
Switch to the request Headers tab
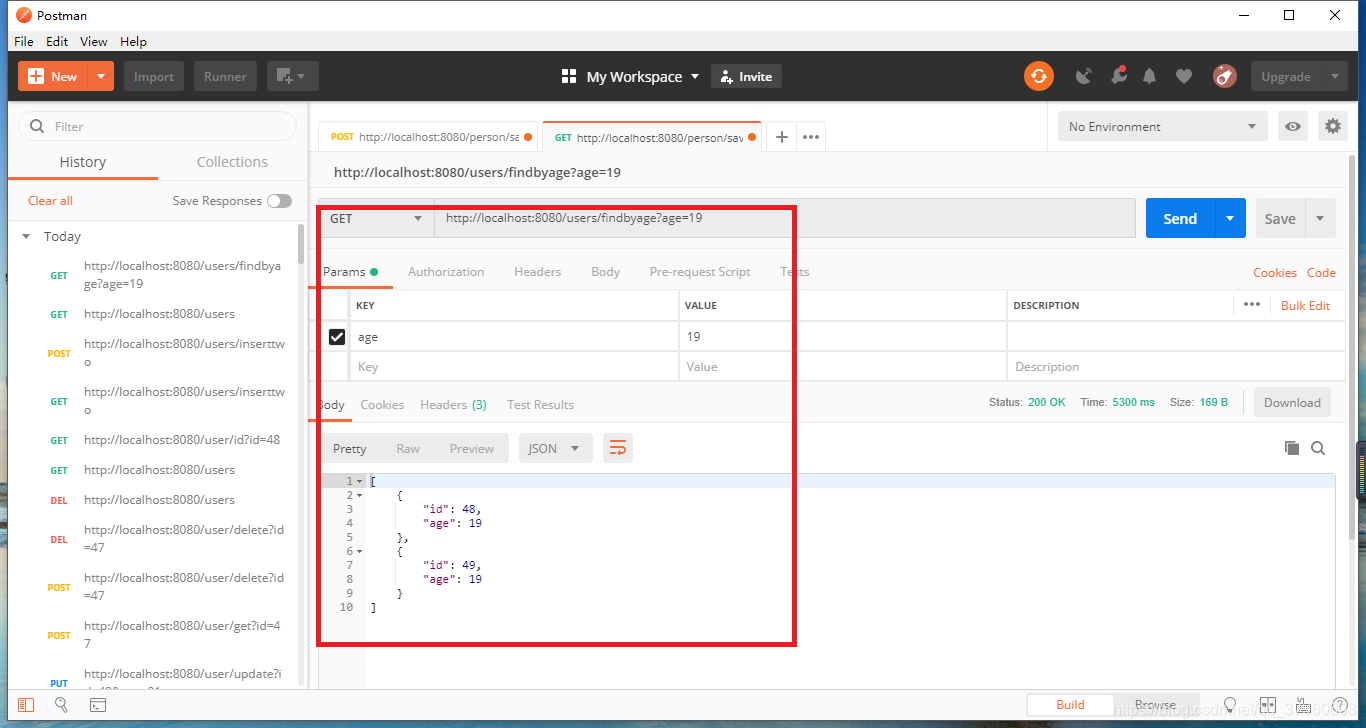tap(538, 272)
